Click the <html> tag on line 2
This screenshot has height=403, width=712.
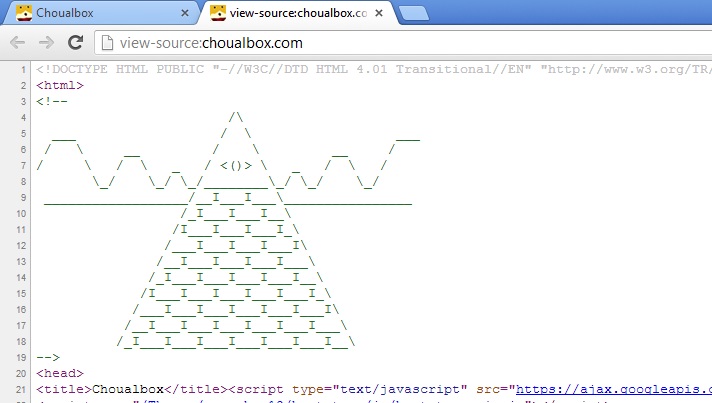click(x=60, y=85)
